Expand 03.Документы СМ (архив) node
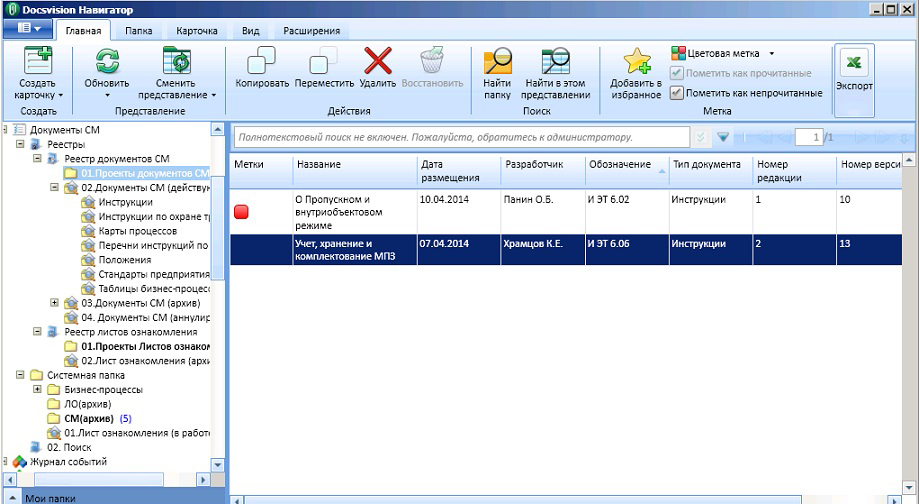 tap(55, 303)
